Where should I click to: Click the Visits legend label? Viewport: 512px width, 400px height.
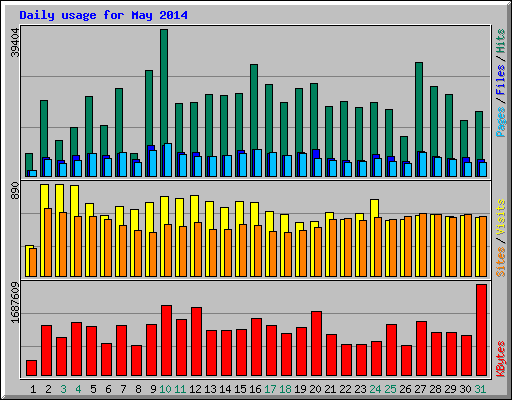500,217
